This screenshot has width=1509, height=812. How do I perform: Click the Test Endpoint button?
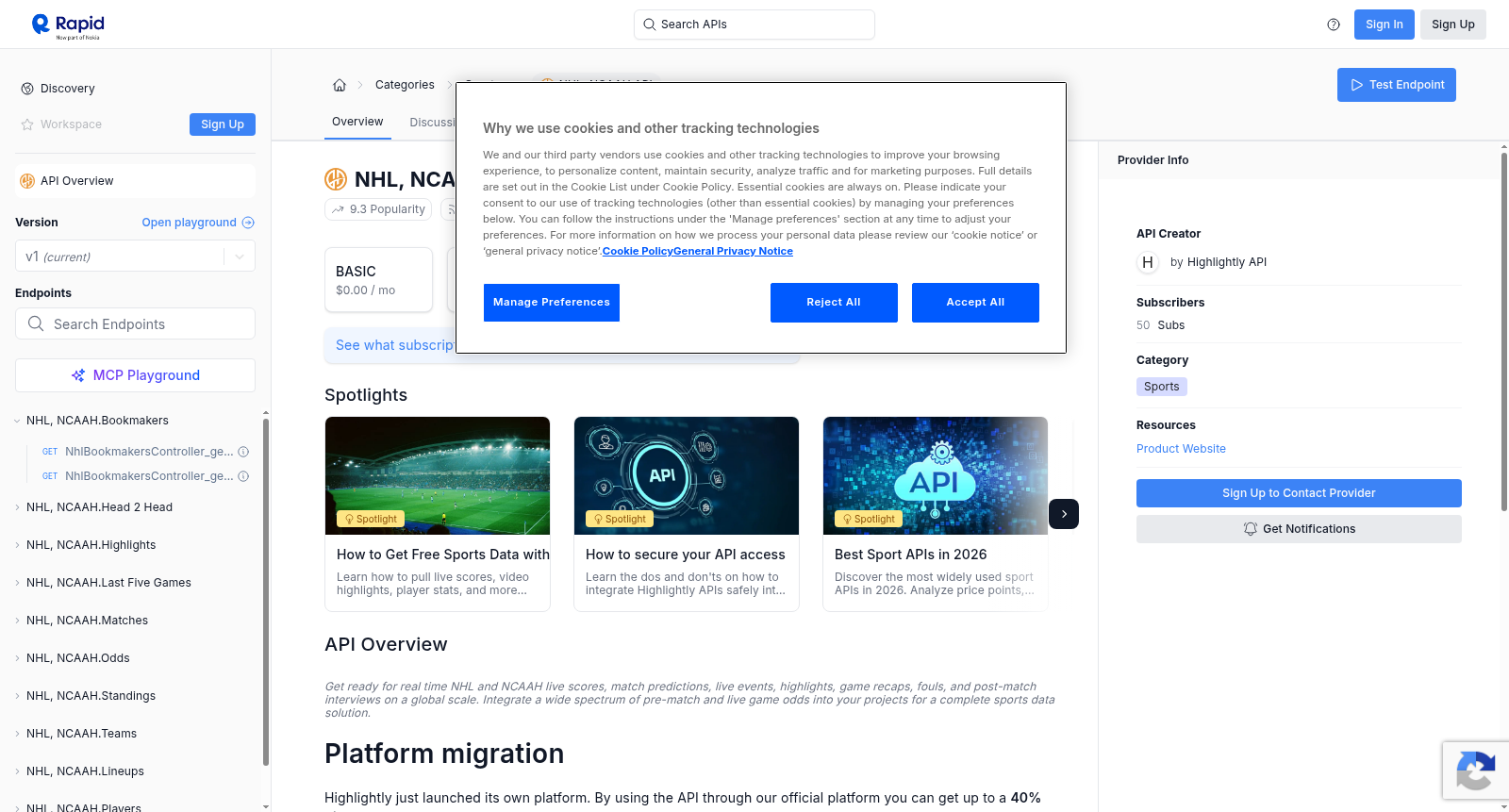(1397, 85)
